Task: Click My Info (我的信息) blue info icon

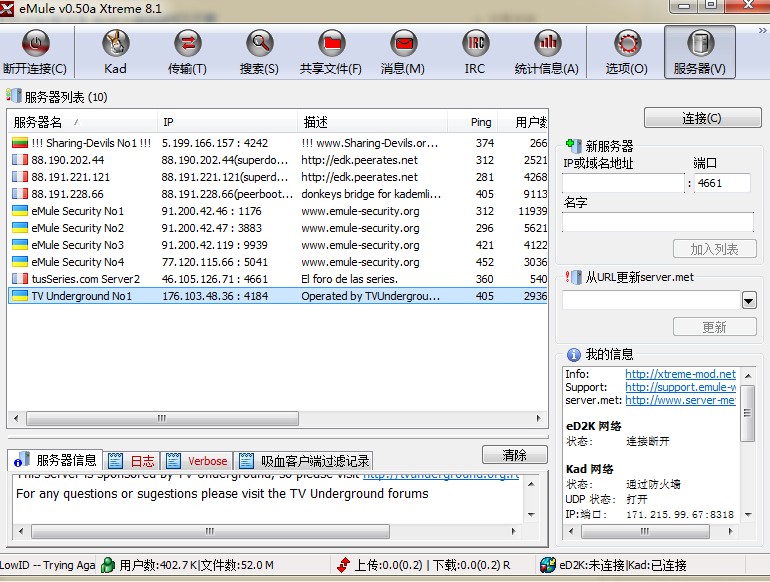Action: coord(573,354)
